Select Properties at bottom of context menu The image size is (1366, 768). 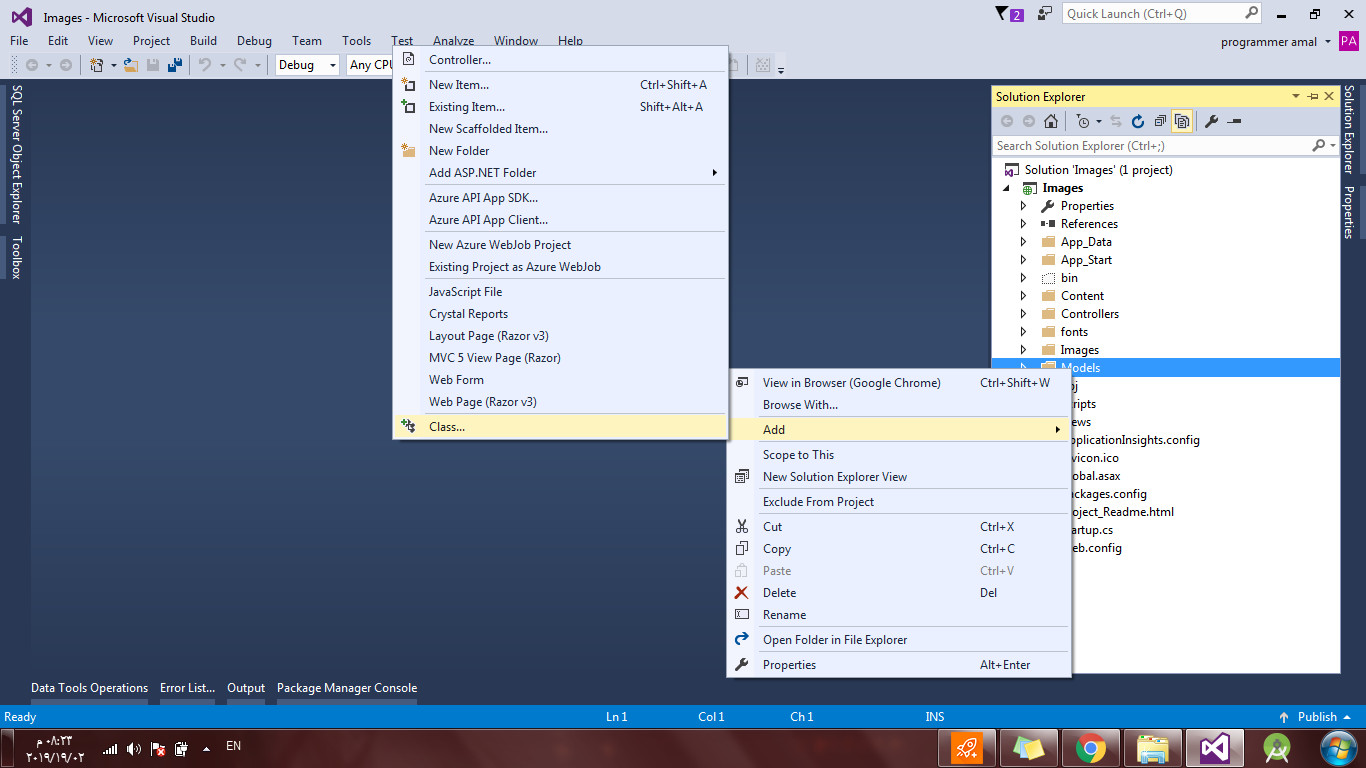point(898,665)
